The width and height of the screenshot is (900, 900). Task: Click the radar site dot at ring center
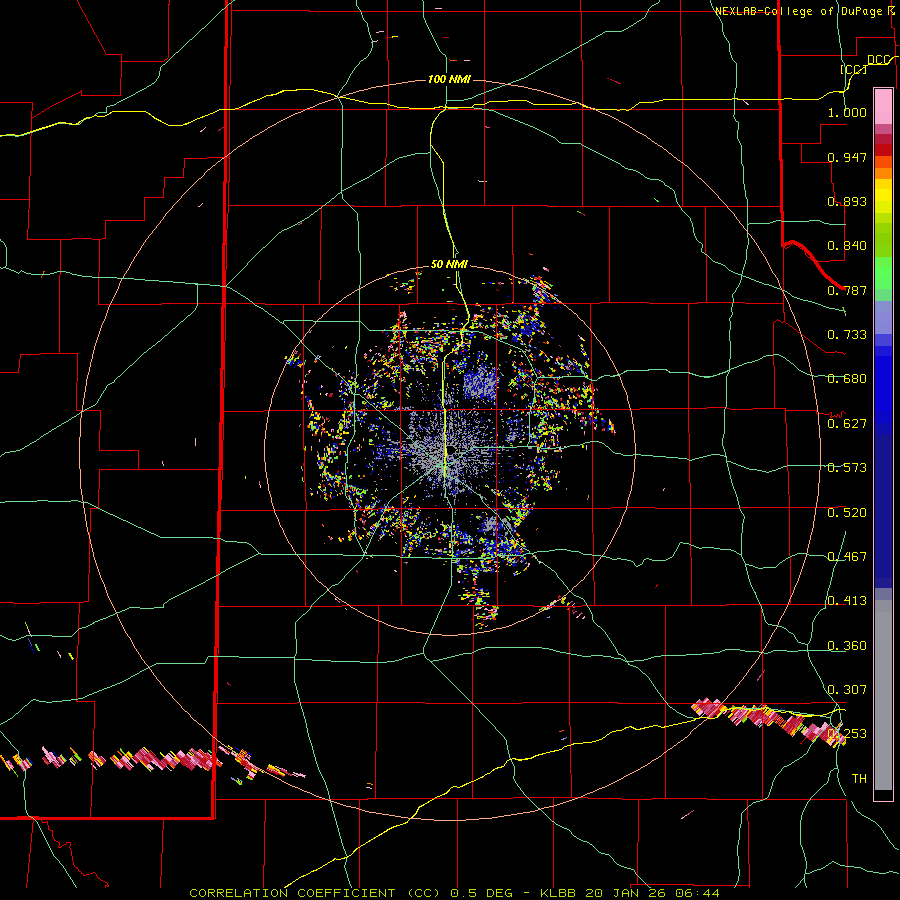pos(450,450)
